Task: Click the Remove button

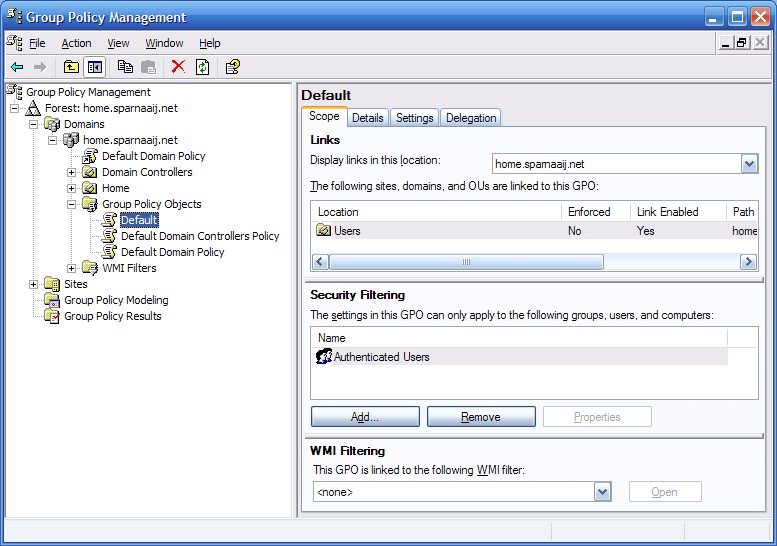Action: [481, 417]
